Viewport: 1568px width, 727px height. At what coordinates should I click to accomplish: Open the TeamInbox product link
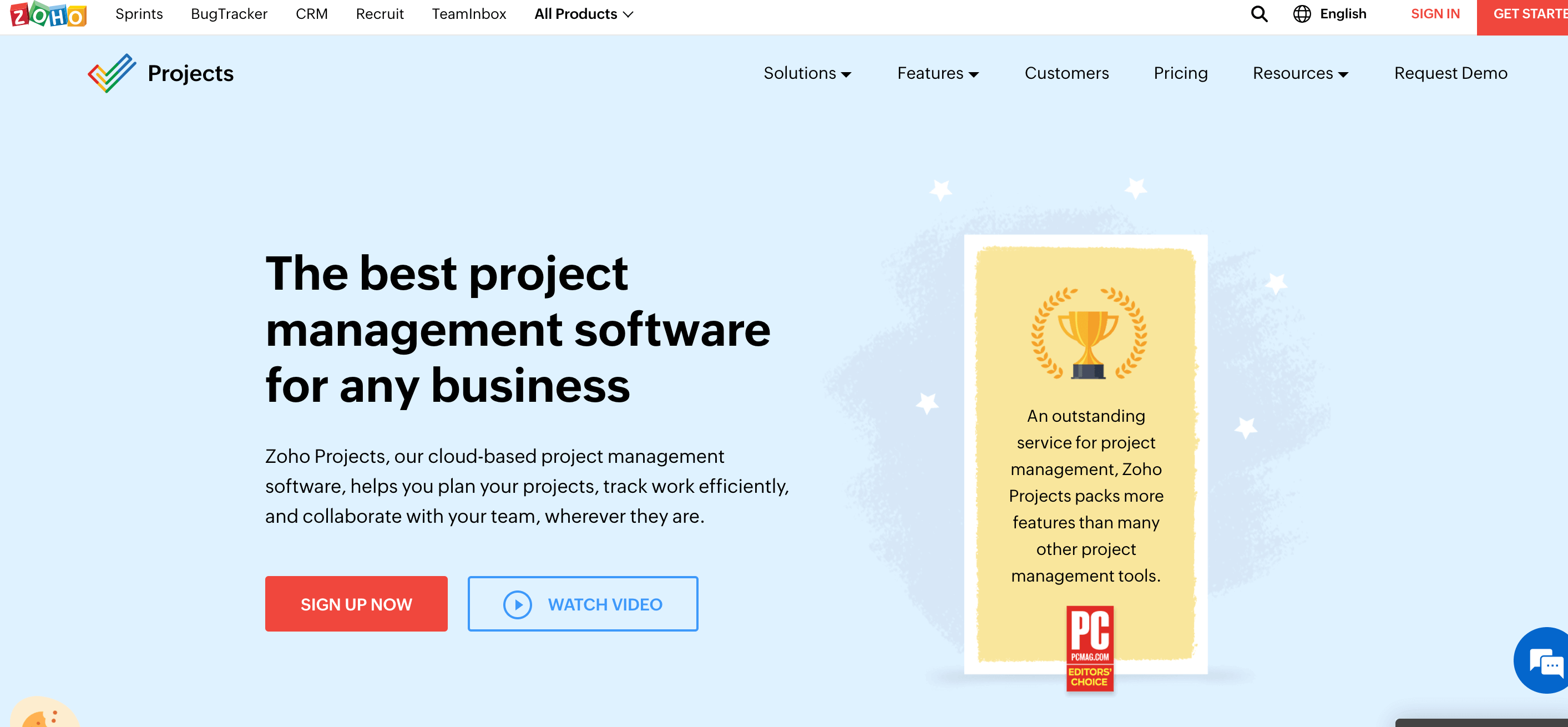(x=469, y=14)
